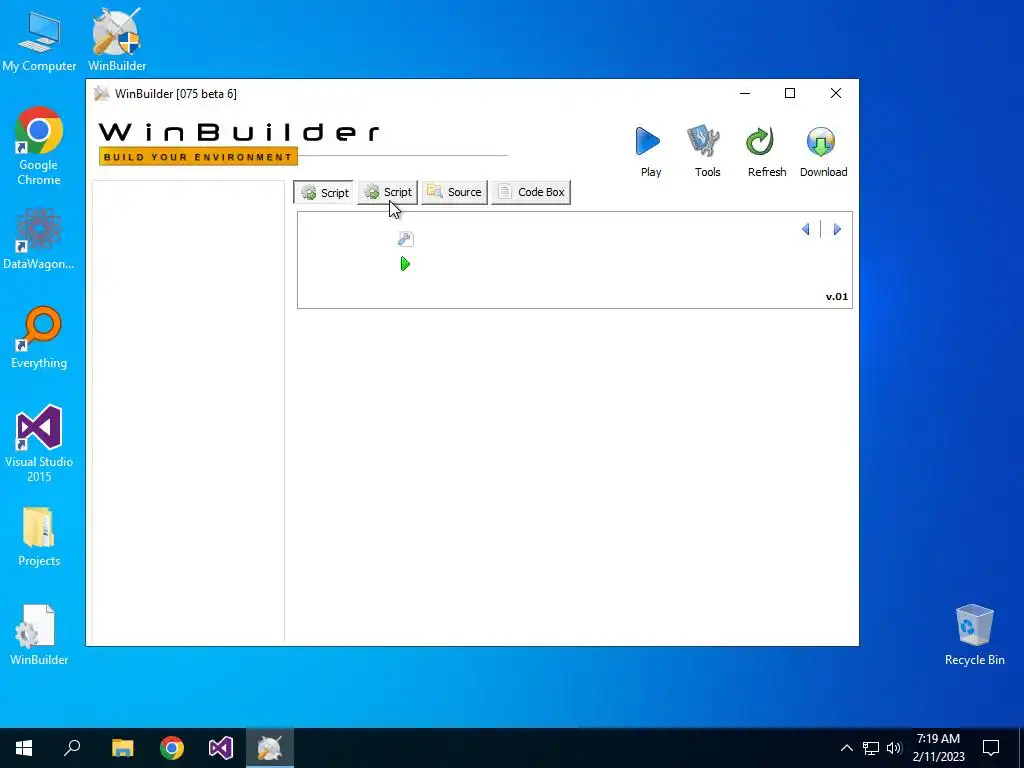The height and width of the screenshot is (768, 1024).
Task: Select the DataWagon desktop shortcut
Action: tap(39, 239)
